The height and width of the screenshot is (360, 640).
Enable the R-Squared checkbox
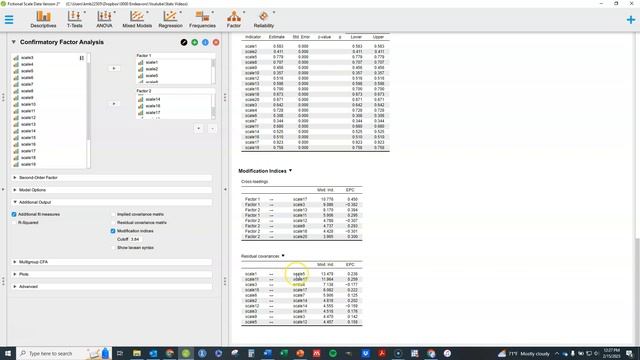coord(14,222)
